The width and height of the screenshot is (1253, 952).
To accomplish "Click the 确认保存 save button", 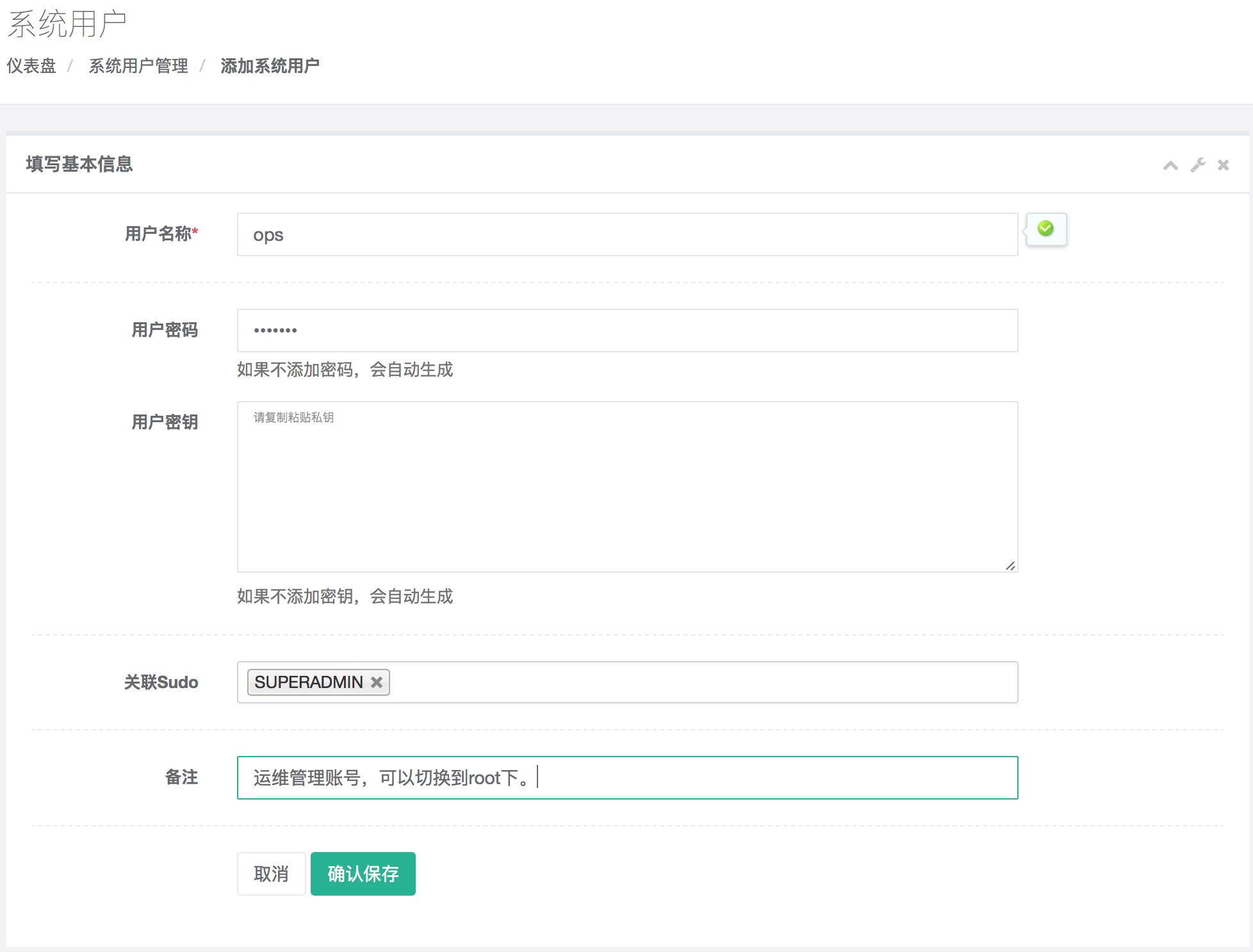I will click(363, 874).
